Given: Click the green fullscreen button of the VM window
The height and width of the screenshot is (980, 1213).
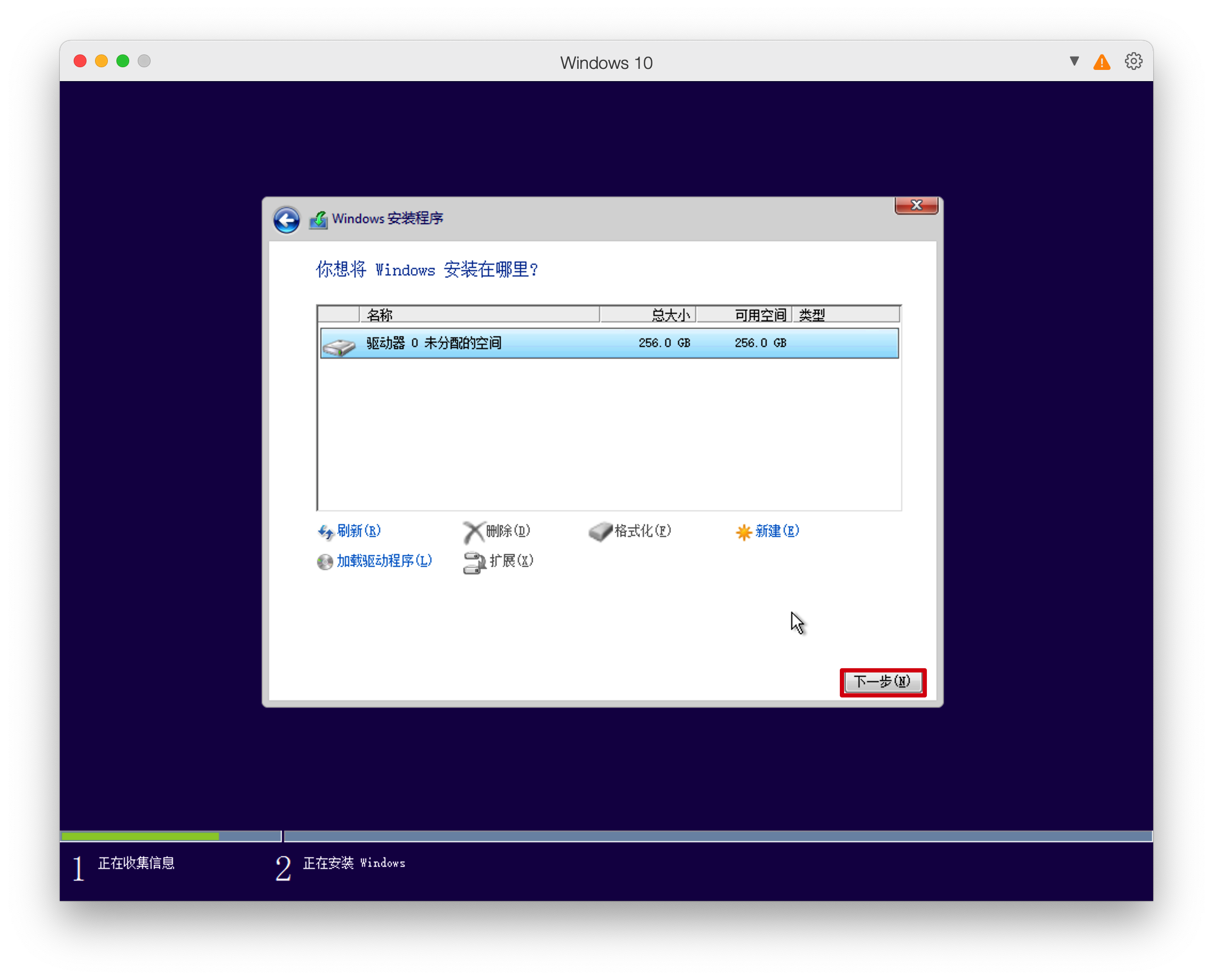Looking at the screenshot, I should pyautogui.click(x=123, y=61).
